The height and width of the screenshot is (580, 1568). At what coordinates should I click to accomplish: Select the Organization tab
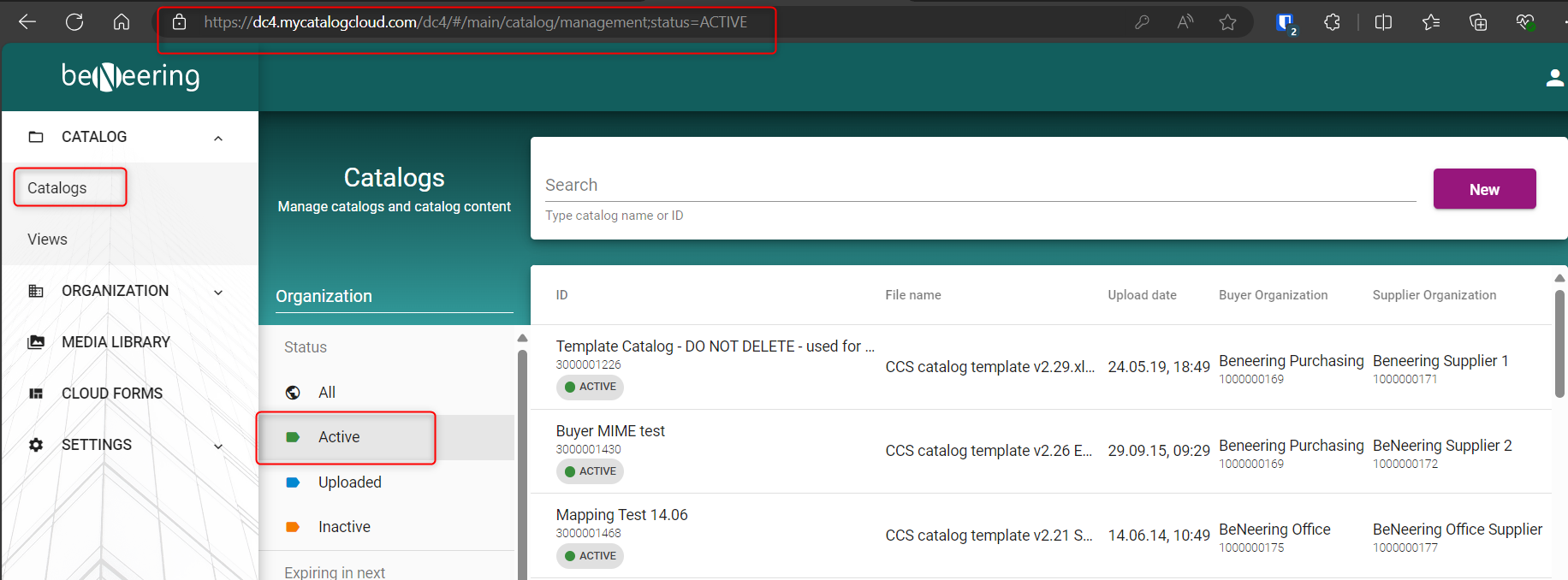pos(324,296)
